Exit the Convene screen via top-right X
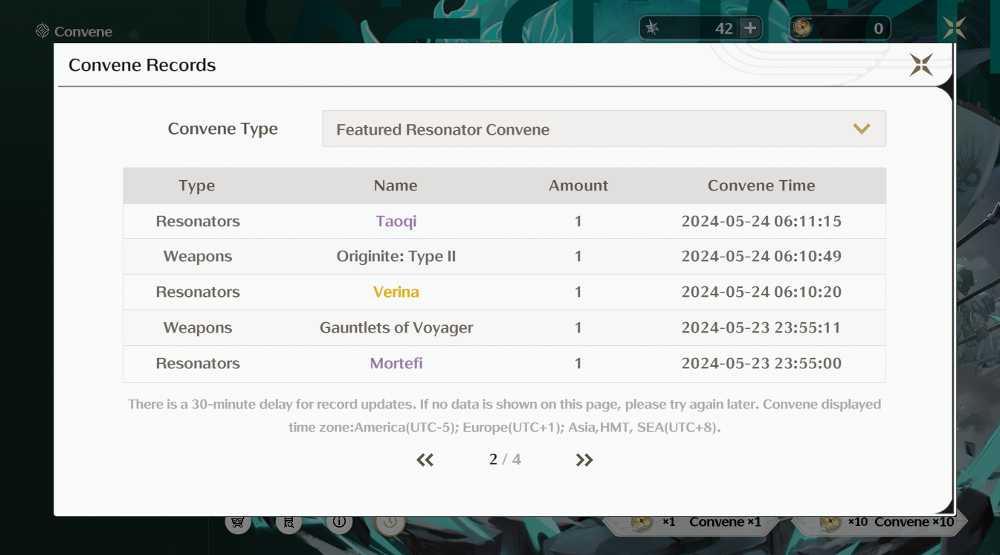Viewport: 1000px width, 555px height. tap(955, 28)
